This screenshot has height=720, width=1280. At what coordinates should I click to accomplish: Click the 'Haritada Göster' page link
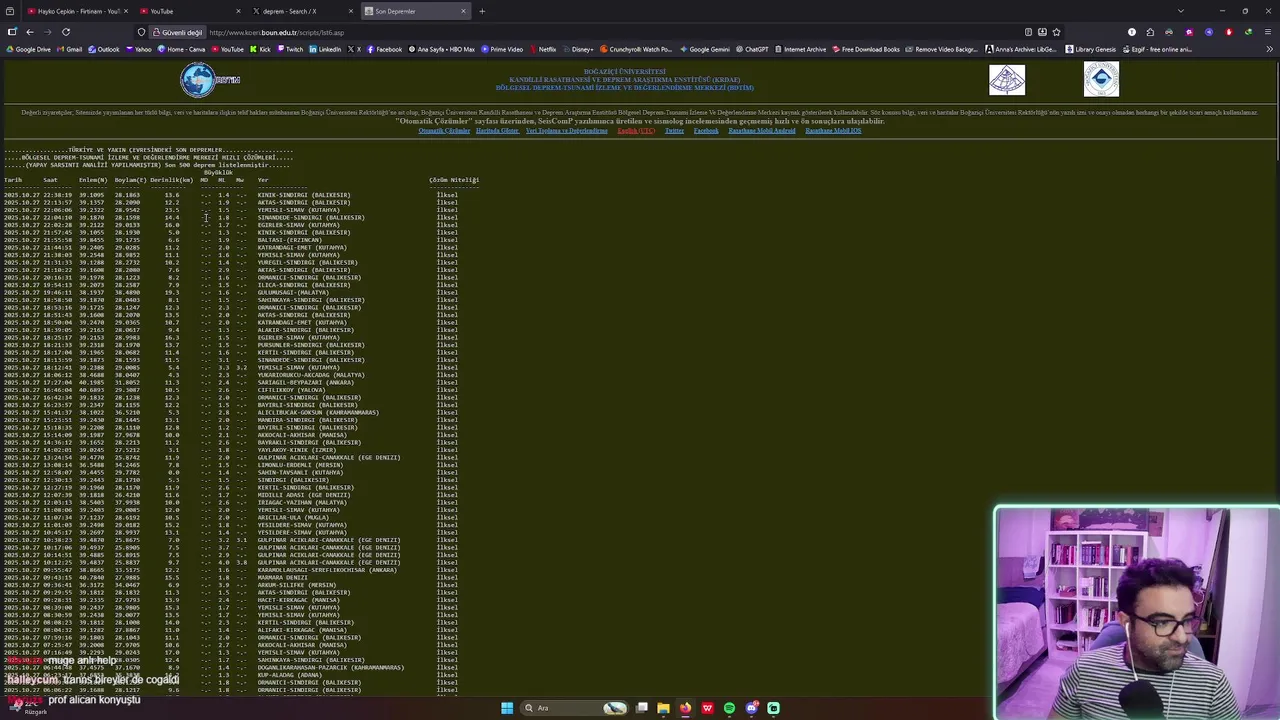click(x=497, y=131)
